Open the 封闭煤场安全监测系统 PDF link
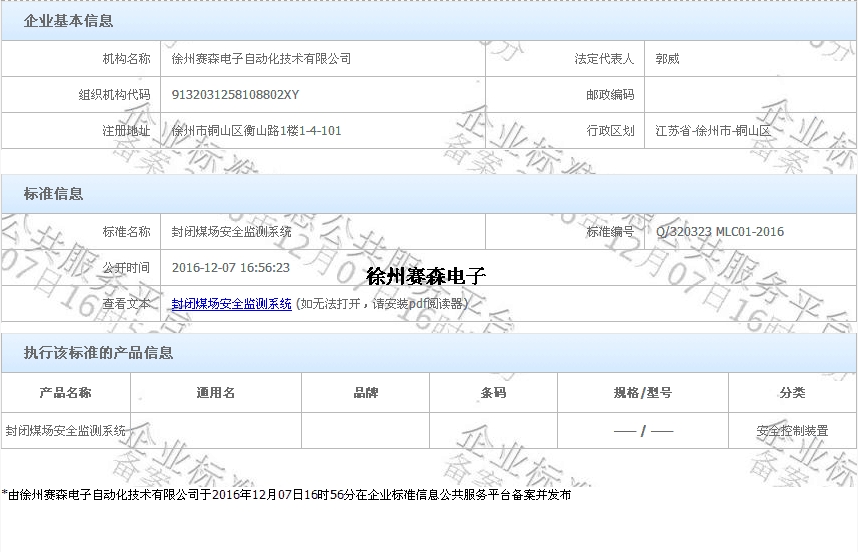858x552 pixels. click(x=231, y=304)
